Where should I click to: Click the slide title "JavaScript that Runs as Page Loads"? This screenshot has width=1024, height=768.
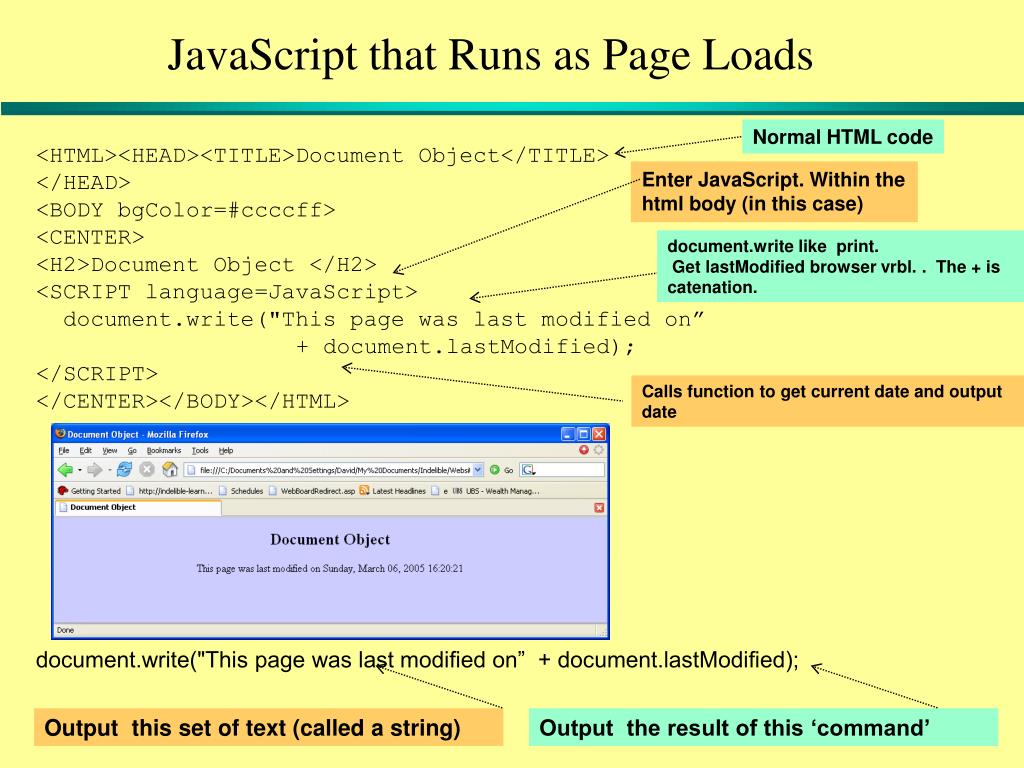(x=490, y=55)
